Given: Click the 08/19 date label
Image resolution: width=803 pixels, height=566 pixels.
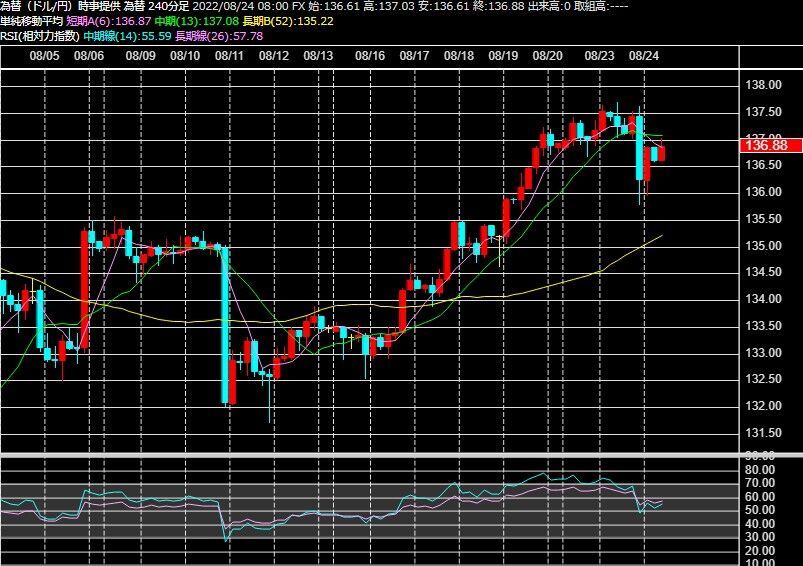Looking at the screenshot, I should [x=503, y=56].
